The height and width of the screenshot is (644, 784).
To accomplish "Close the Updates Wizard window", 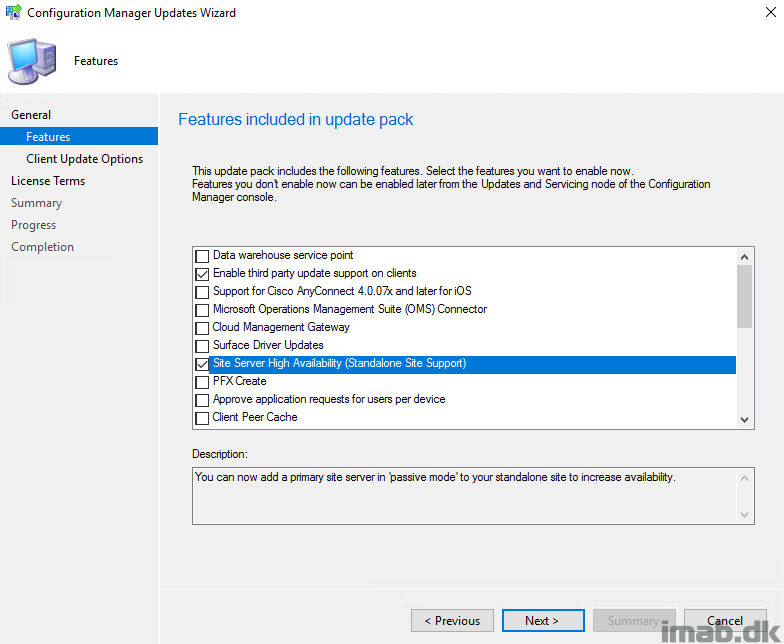I will [x=770, y=12].
